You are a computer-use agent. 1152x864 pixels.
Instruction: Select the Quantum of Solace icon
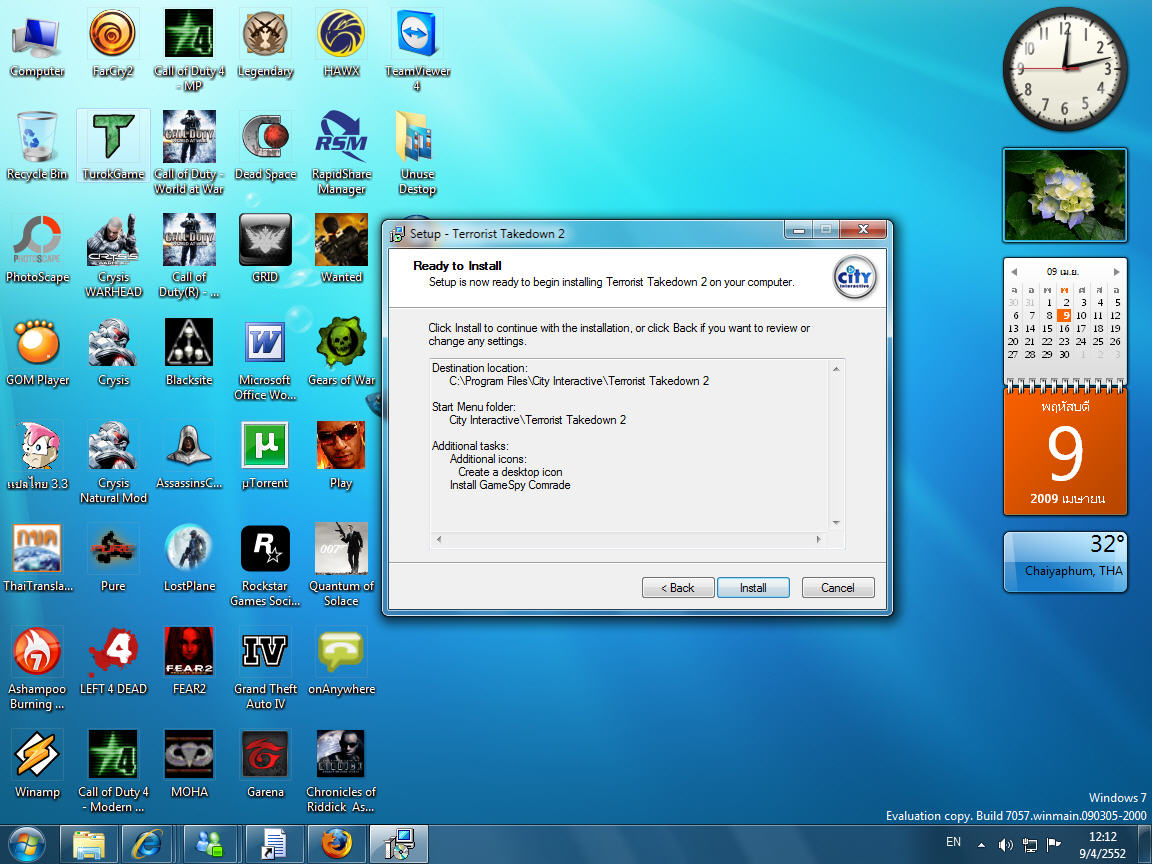coord(342,564)
